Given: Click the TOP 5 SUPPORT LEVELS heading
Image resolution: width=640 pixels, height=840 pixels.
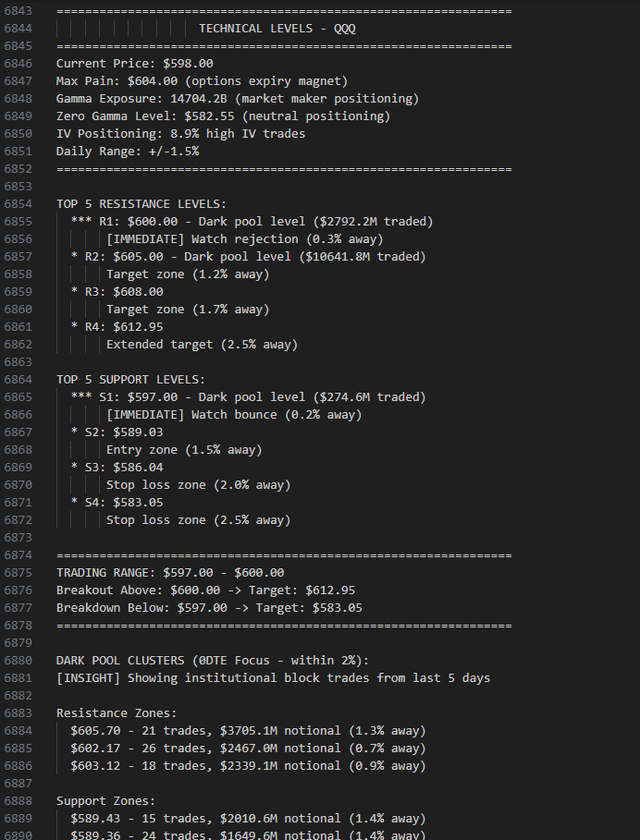Looking at the screenshot, I should (130, 379).
